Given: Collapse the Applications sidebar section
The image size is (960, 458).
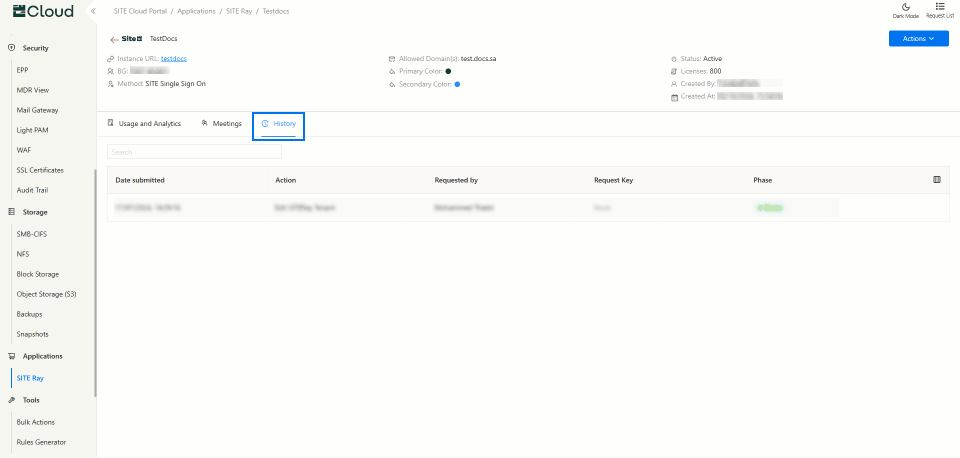Looking at the screenshot, I should tap(43, 356).
